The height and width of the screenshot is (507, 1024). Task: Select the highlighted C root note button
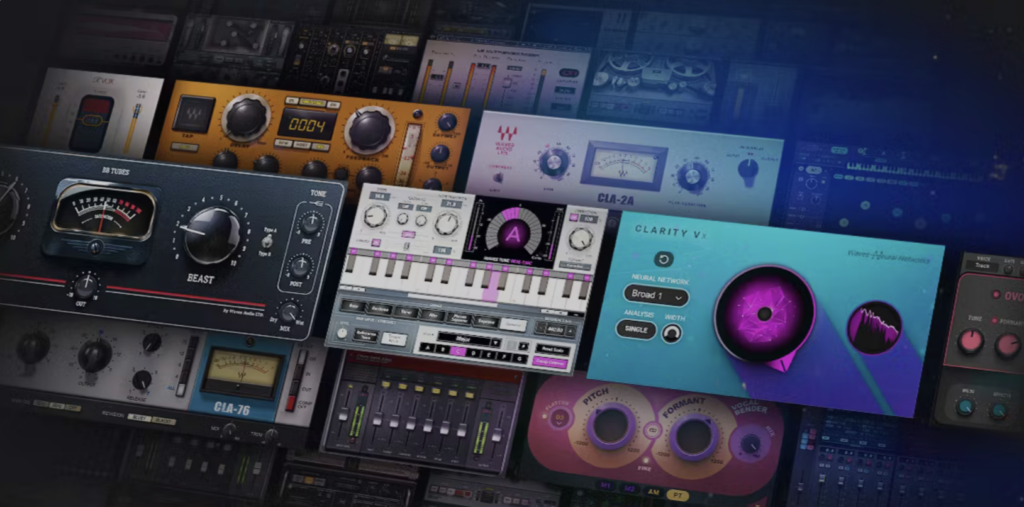(x=458, y=352)
